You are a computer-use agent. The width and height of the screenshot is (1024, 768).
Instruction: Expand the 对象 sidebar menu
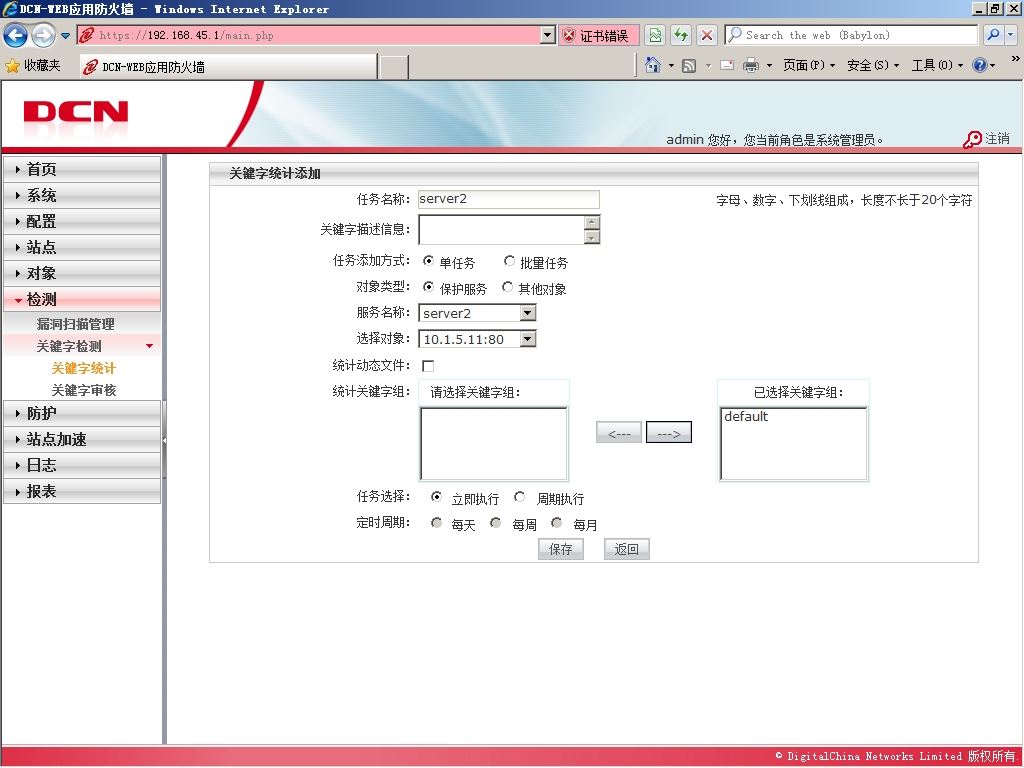pos(82,274)
